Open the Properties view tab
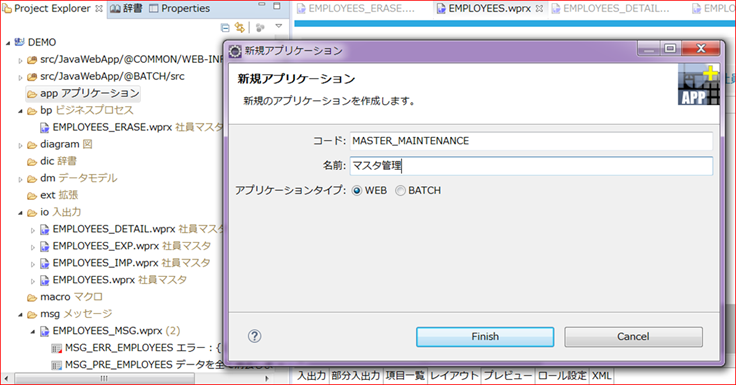The height and width of the screenshot is (385, 736). pos(180,8)
